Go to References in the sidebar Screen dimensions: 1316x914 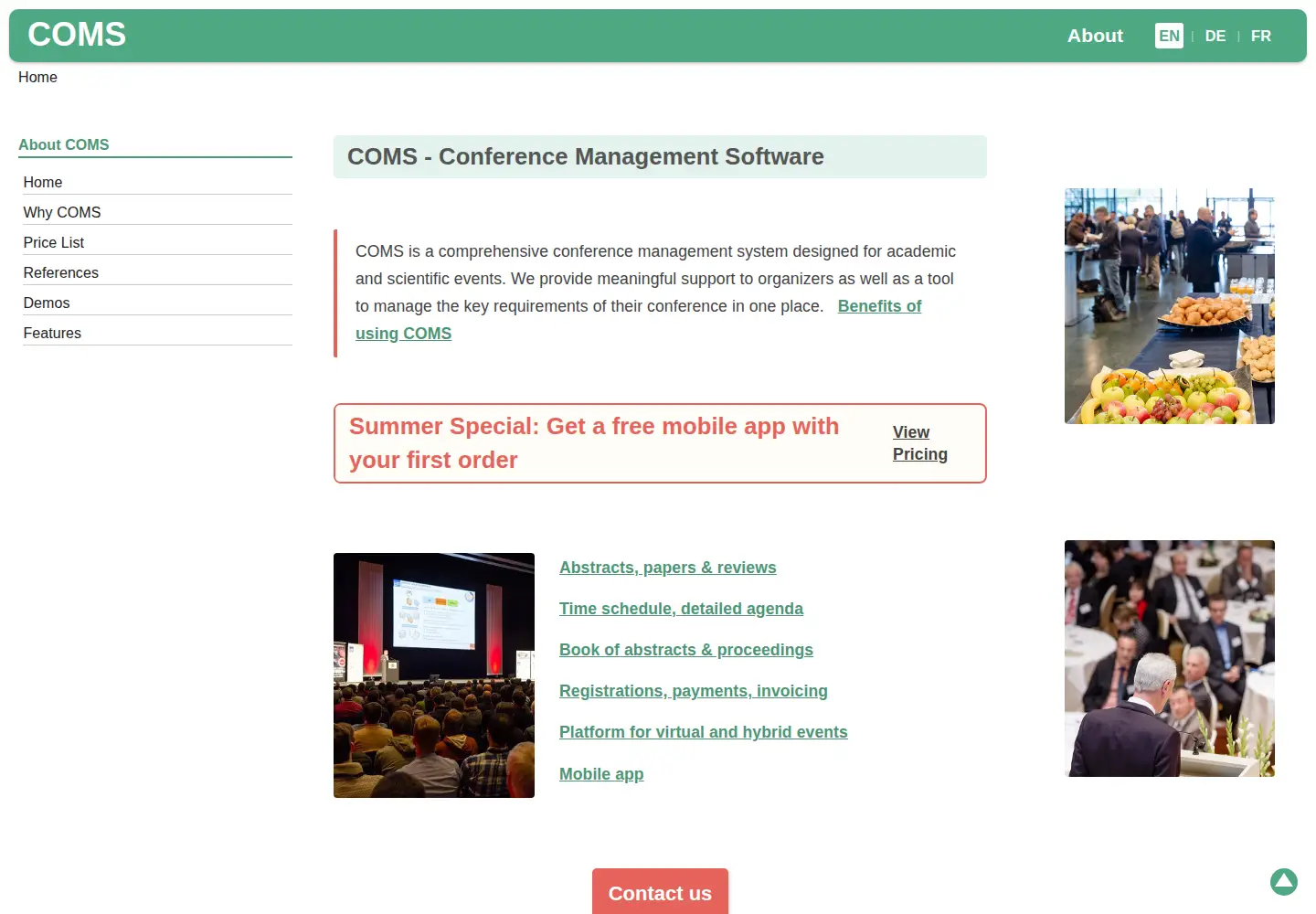(x=157, y=272)
